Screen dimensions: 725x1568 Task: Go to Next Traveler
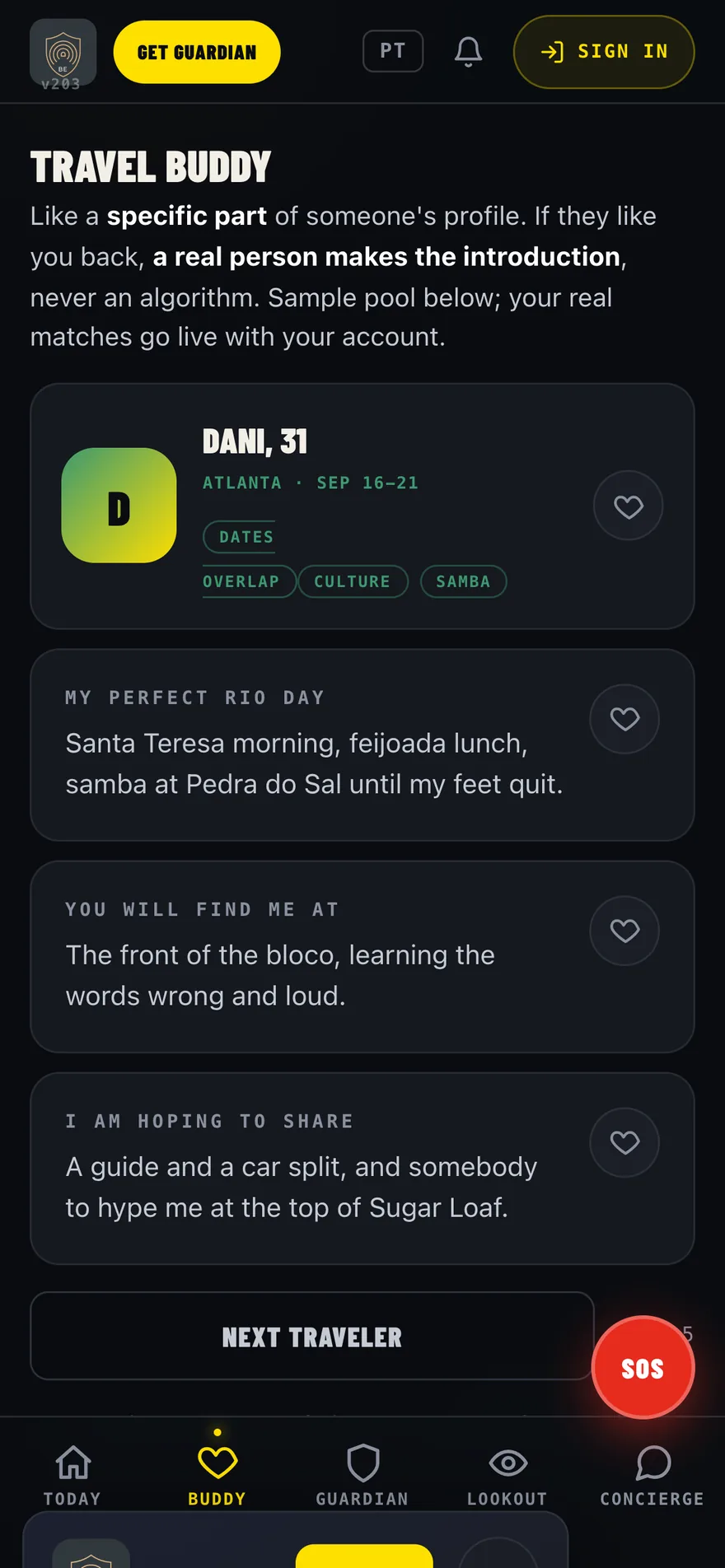(x=312, y=1336)
